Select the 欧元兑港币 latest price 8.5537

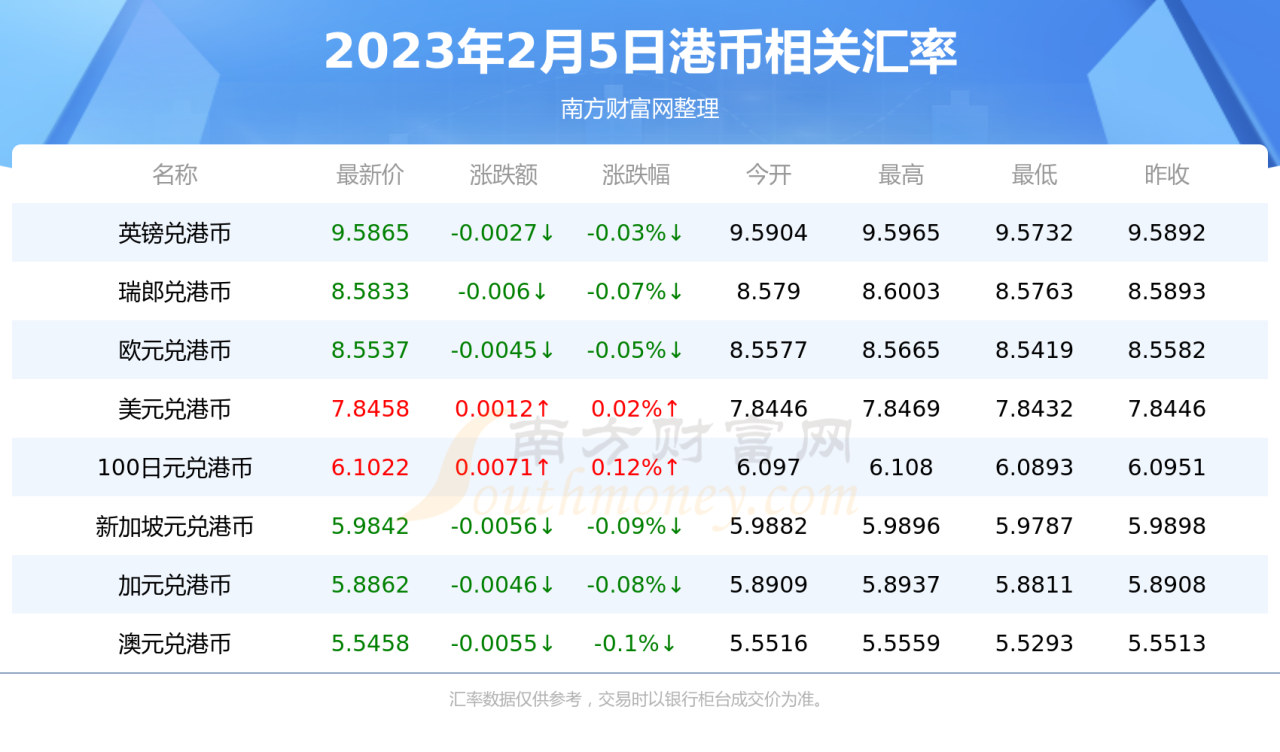click(x=370, y=350)
